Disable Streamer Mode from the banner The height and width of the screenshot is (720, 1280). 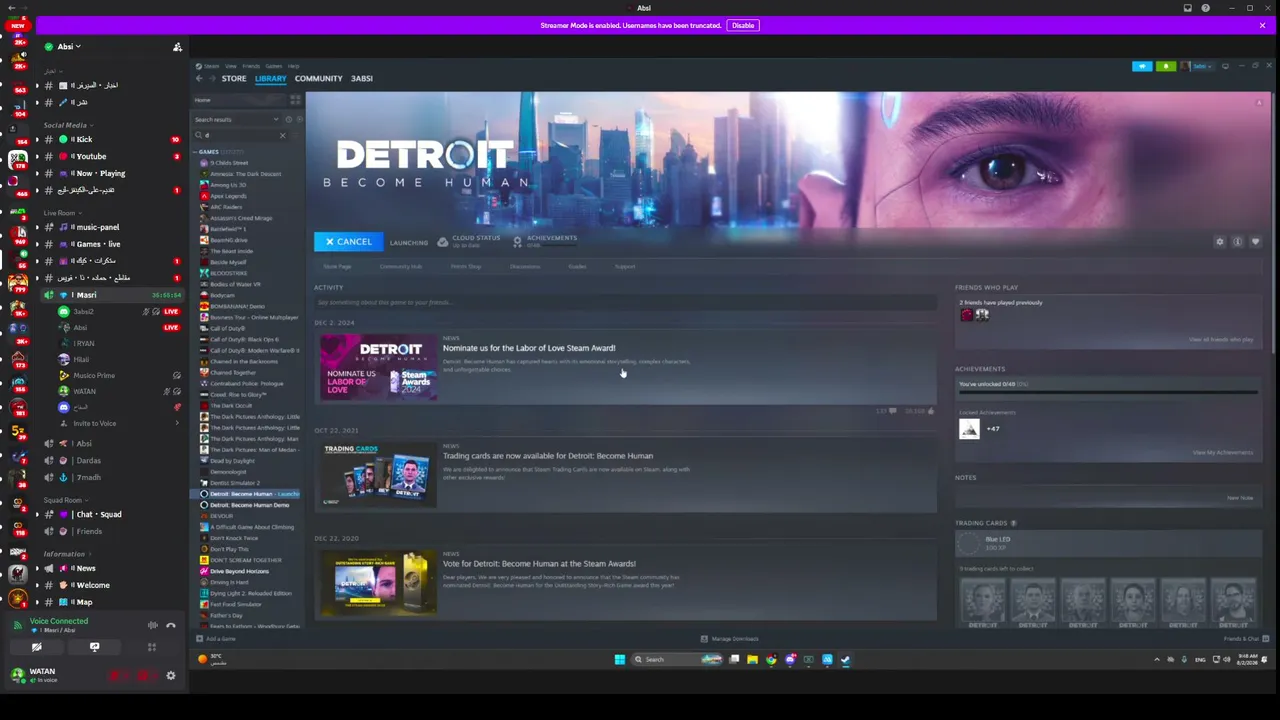pos(743,25)
